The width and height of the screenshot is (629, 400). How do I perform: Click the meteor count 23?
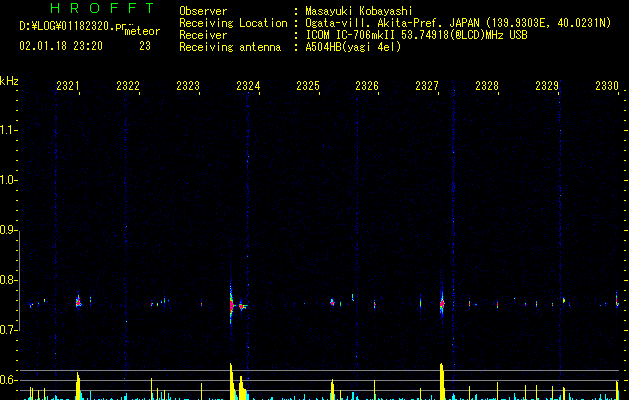pos(145,46)
